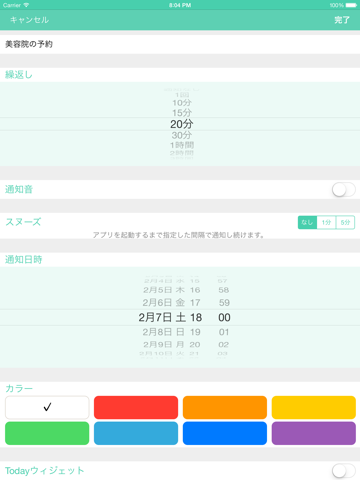Select the green color swatch
Viewport: 360px width, 480px height.
click(47, 433)
